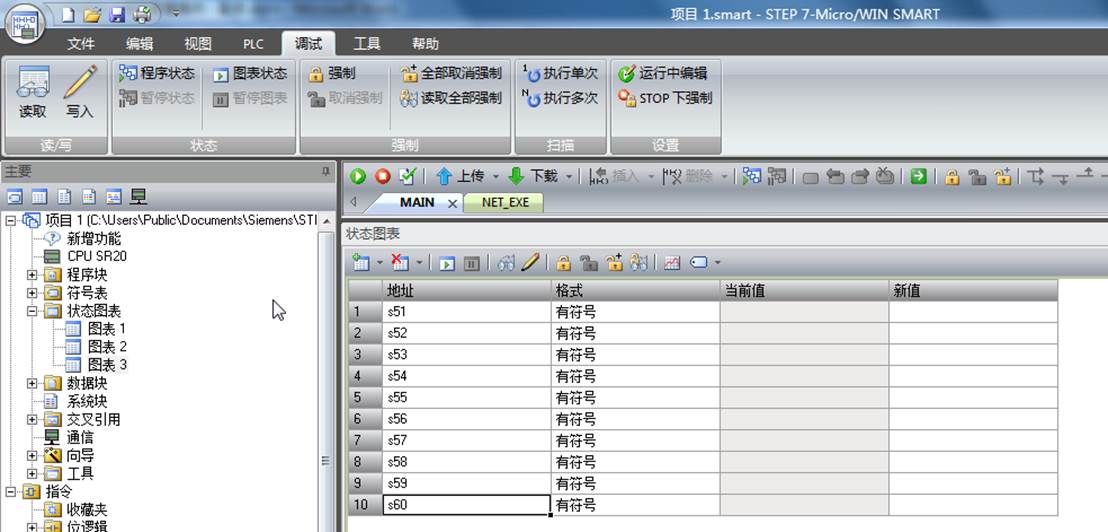Expand the 程序块 tree node

tap(32, 274)
